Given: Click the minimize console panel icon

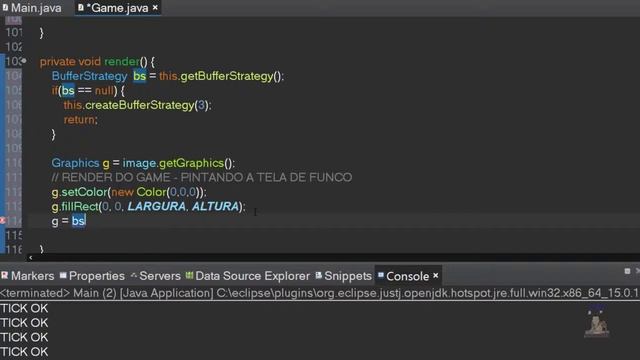Looking at the screenshot, I should [627, 271].
